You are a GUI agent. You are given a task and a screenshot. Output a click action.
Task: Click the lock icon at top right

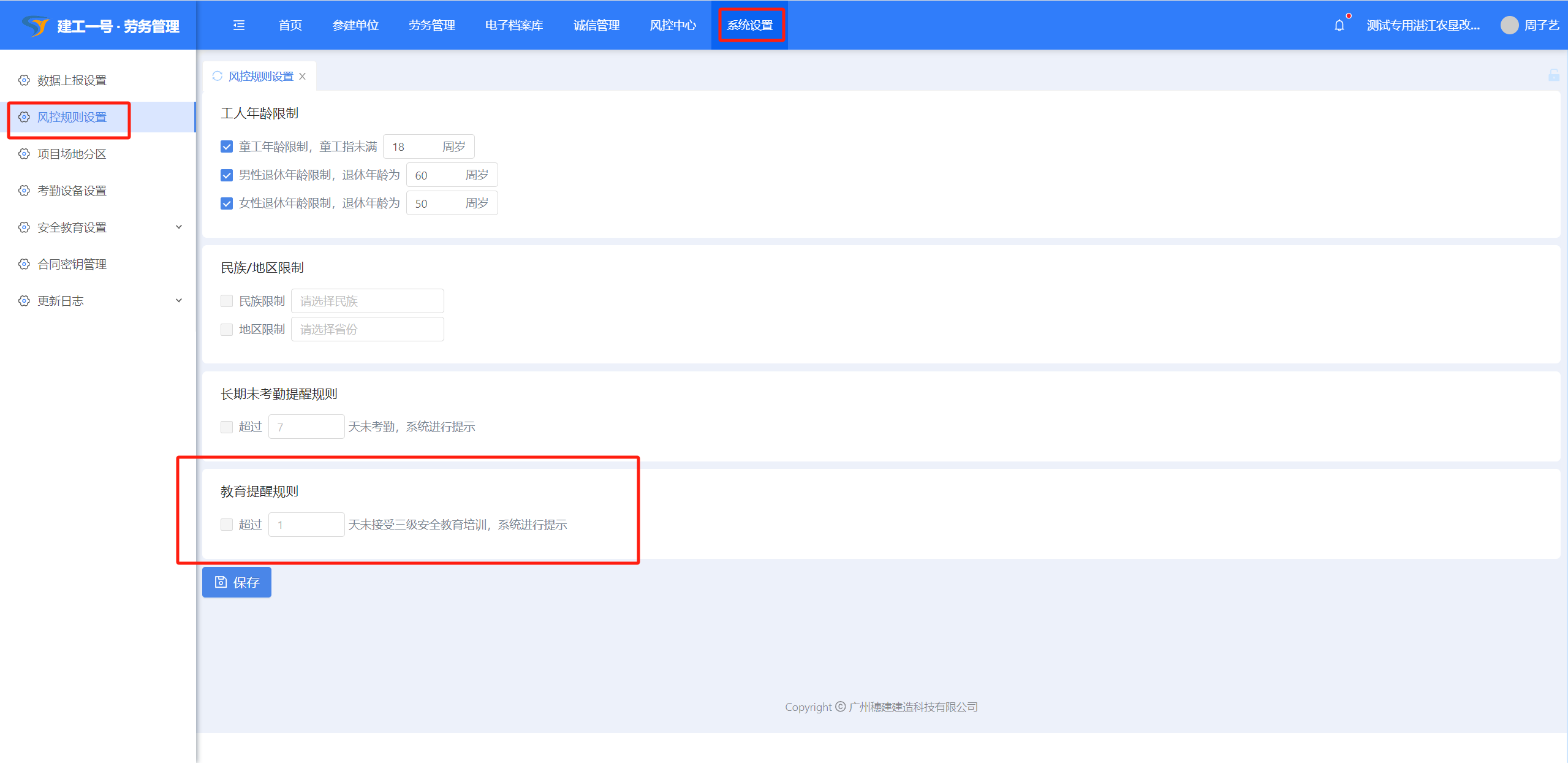tap(1553, 75)
